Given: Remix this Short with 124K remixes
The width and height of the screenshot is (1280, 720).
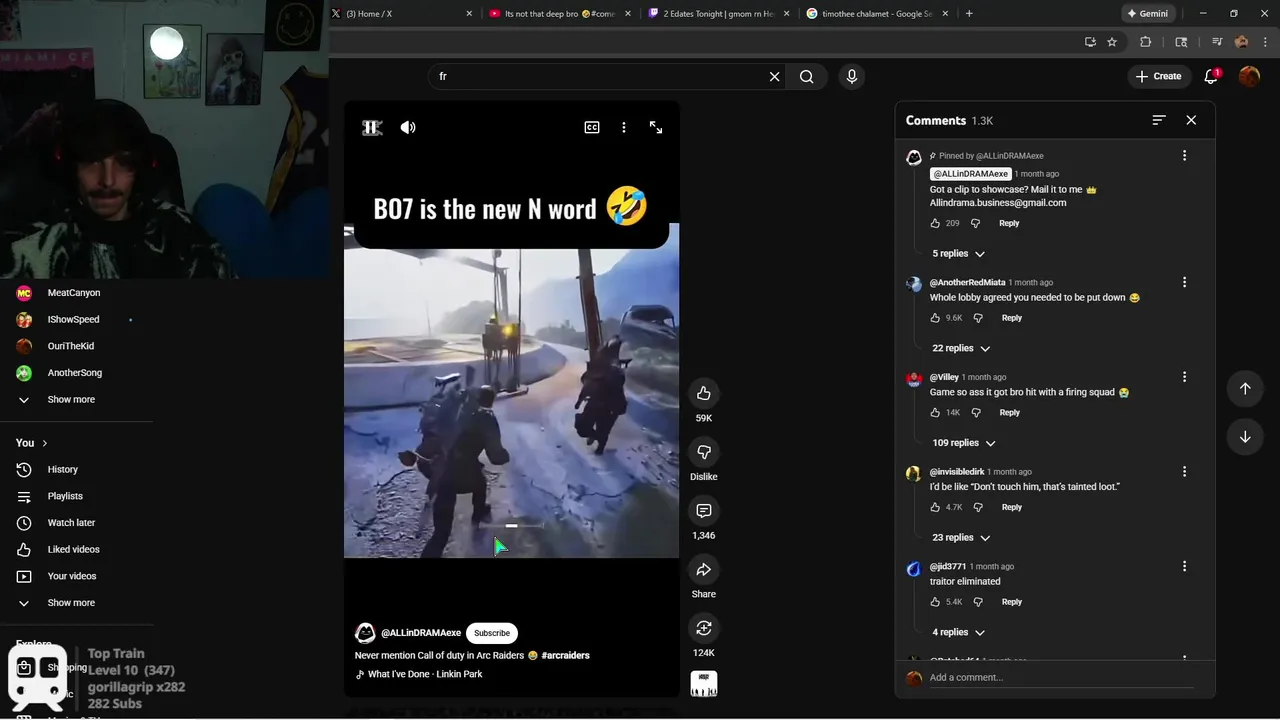Looking at the screenshot, I should pos(704,628).
